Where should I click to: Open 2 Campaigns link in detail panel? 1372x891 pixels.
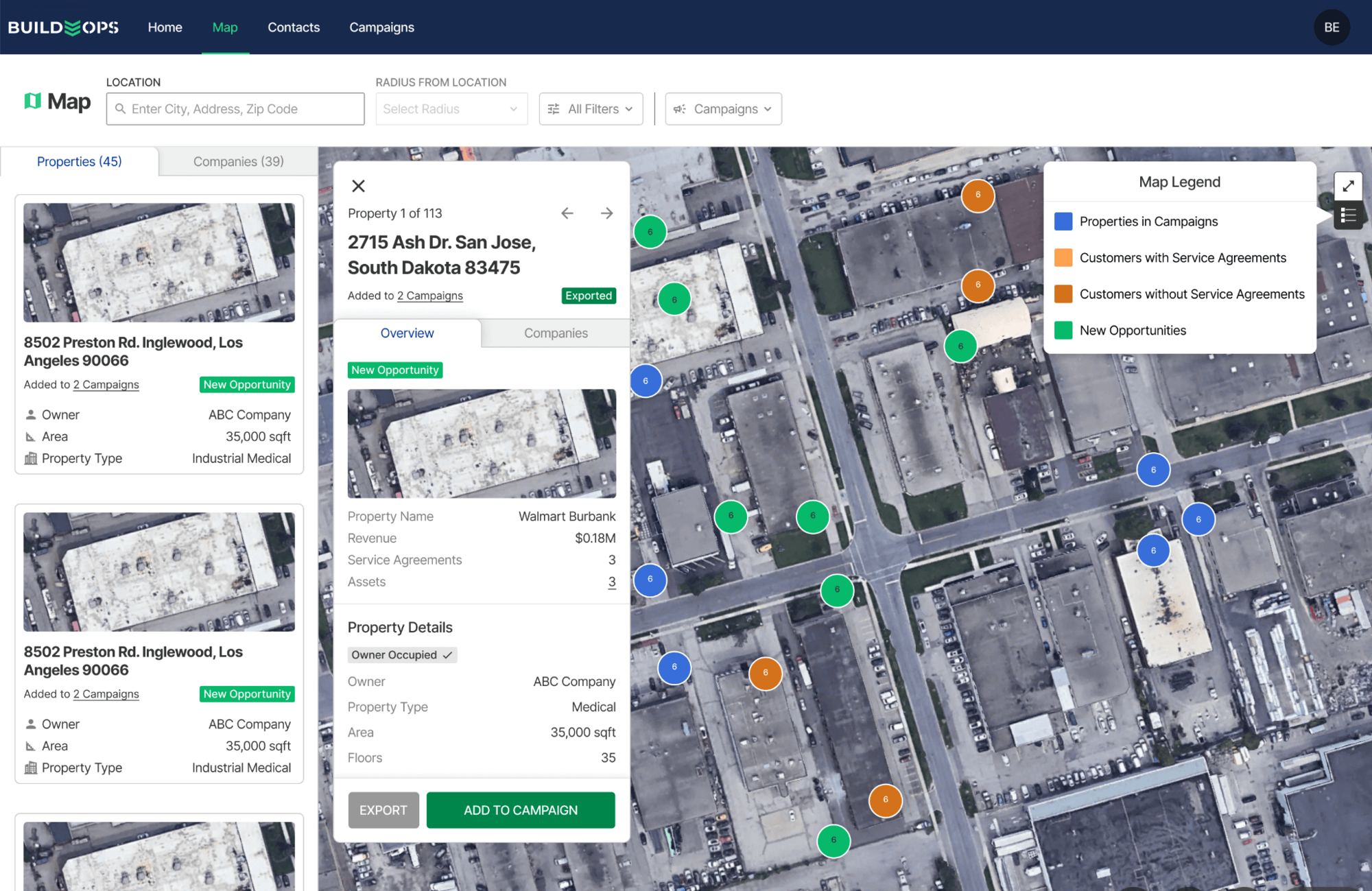(430, 296)
